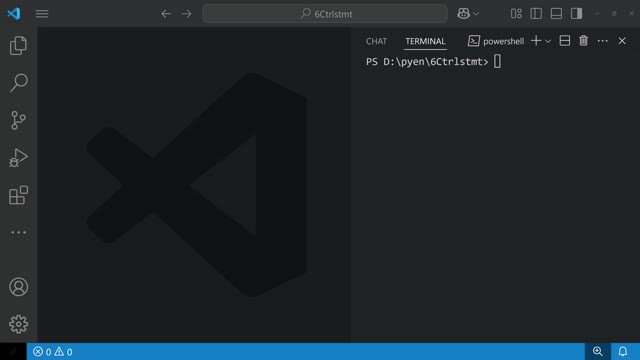Toggle the bottom panel visibility
The image size is (640, 360).
pos(556,14)
